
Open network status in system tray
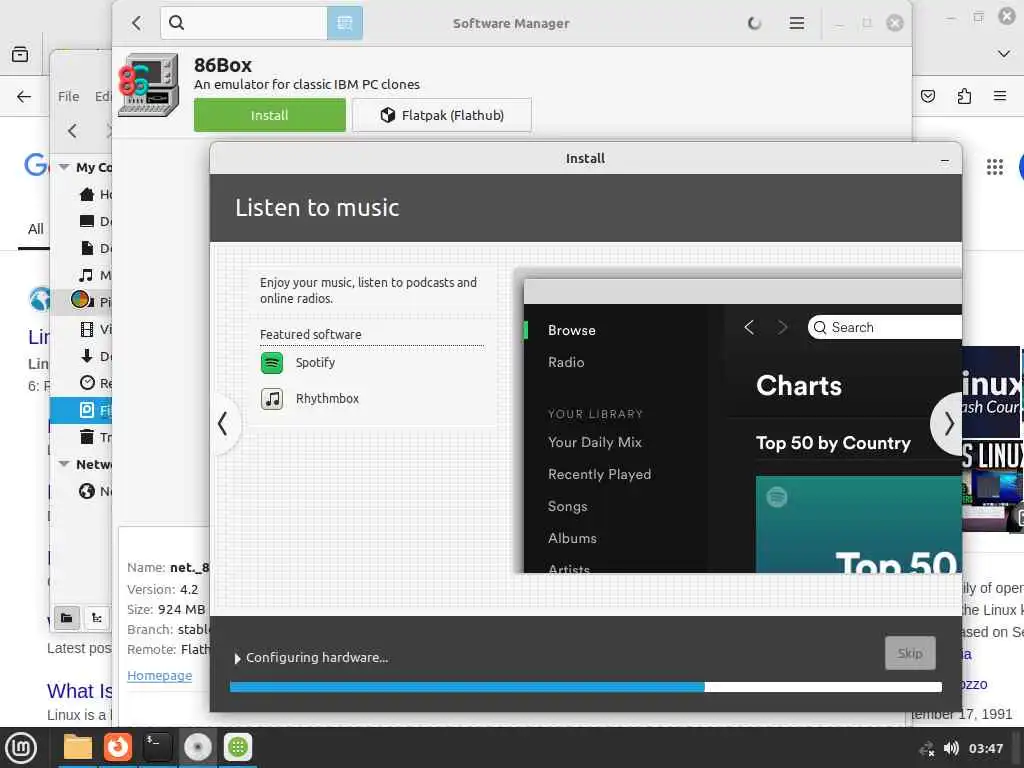(x=926, y=748)
